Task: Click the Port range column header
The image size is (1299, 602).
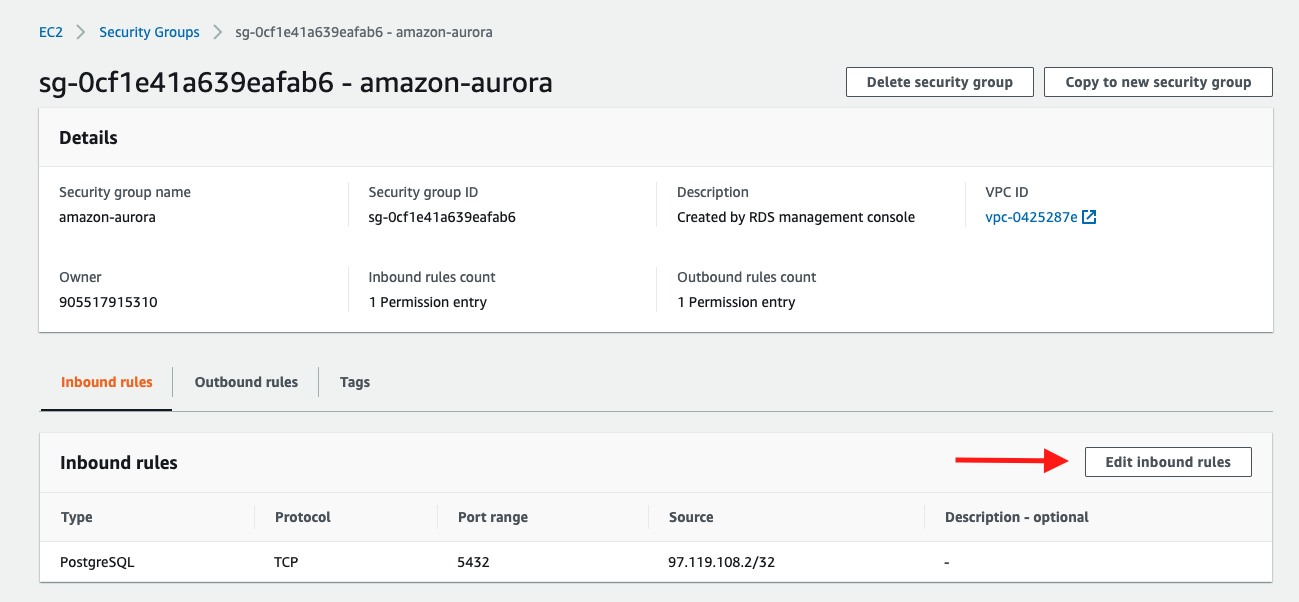Action: tap(493, 517)
